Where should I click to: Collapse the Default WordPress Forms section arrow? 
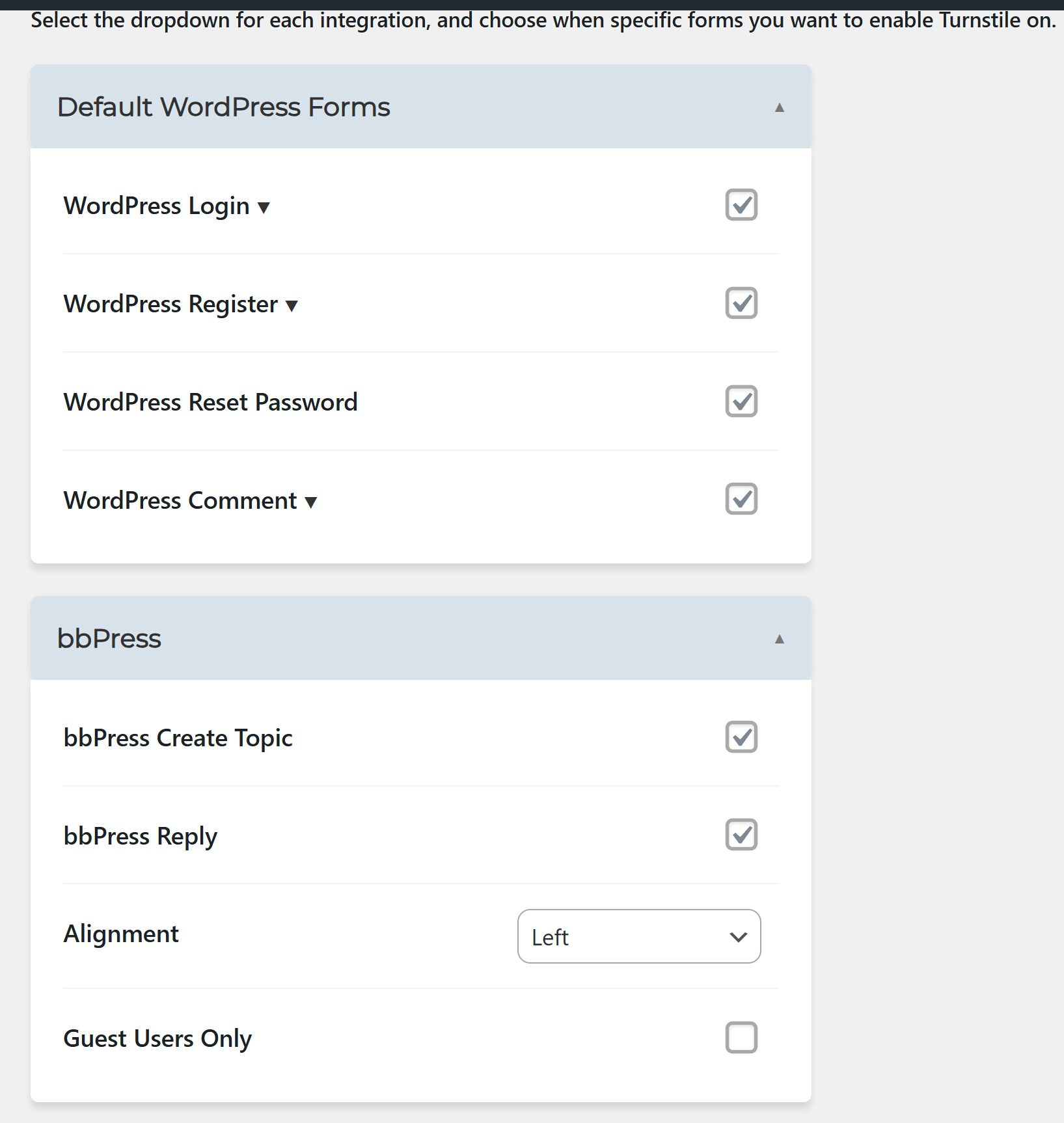point(779,107)
